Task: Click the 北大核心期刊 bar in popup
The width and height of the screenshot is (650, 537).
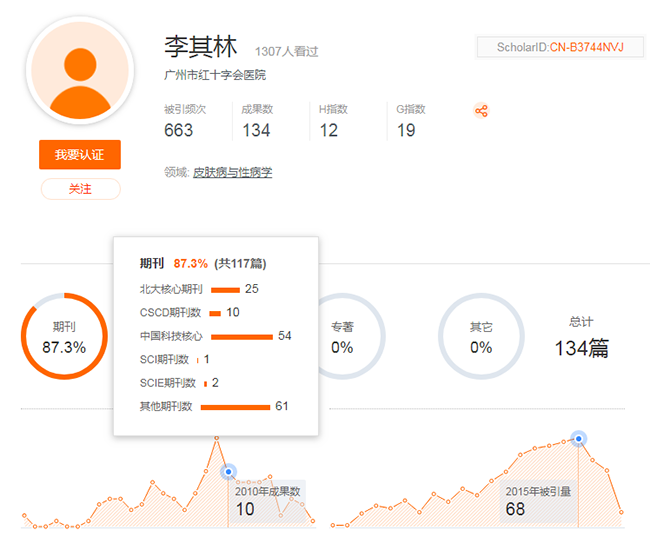Action: 225,289
